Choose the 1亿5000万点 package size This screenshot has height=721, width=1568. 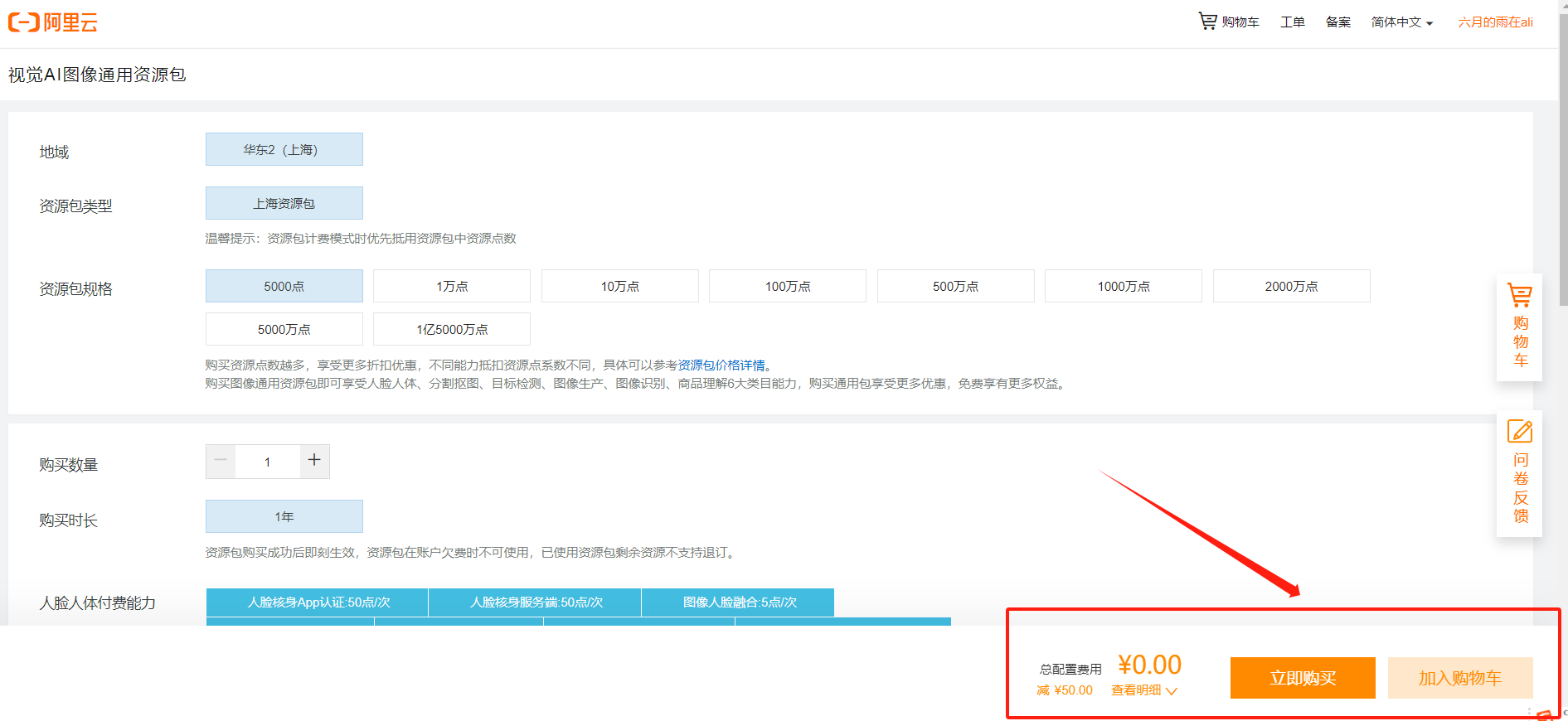coord(452,329)
